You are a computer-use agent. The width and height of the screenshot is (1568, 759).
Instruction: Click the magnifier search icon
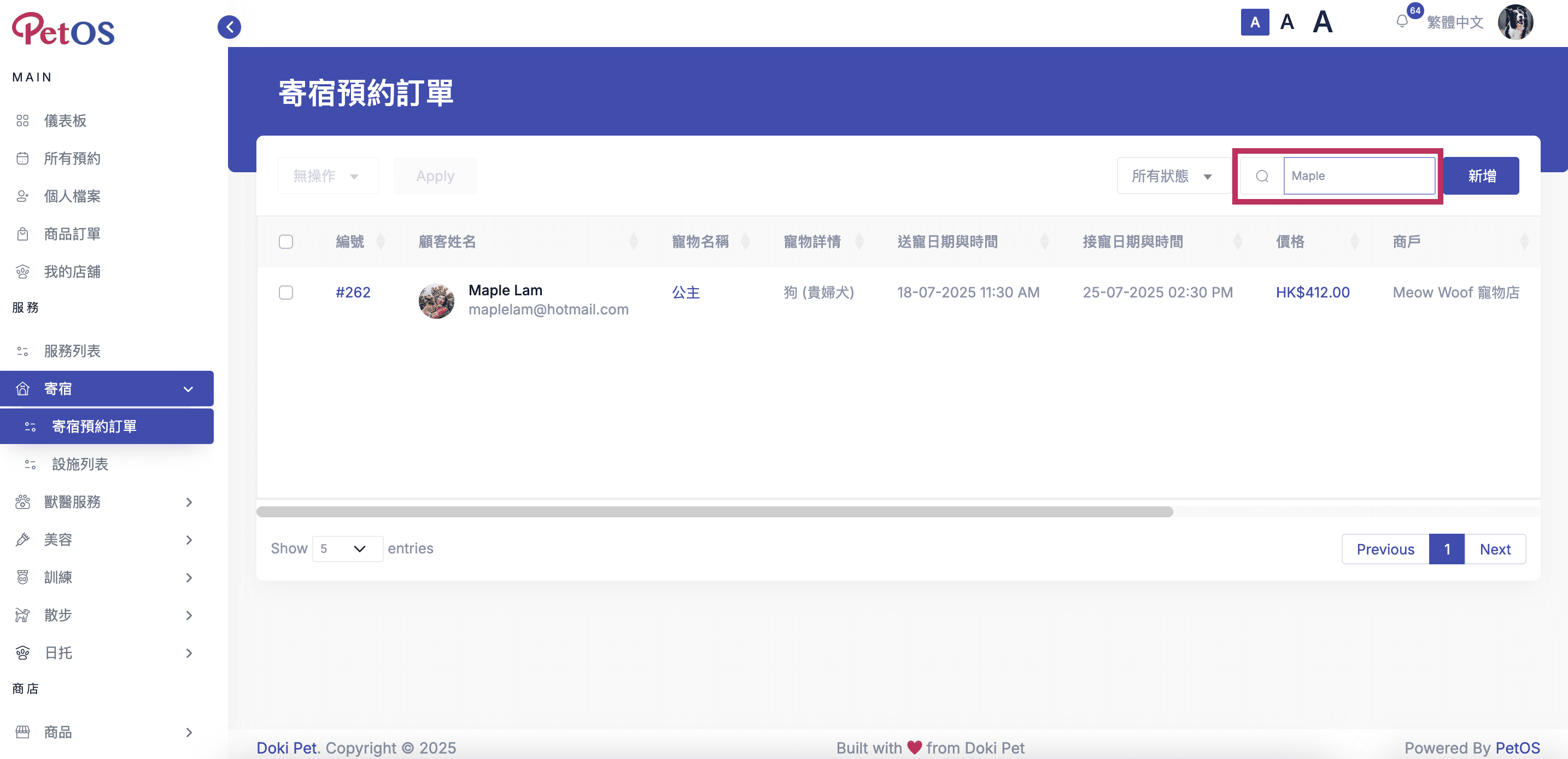click(1262, 176)
